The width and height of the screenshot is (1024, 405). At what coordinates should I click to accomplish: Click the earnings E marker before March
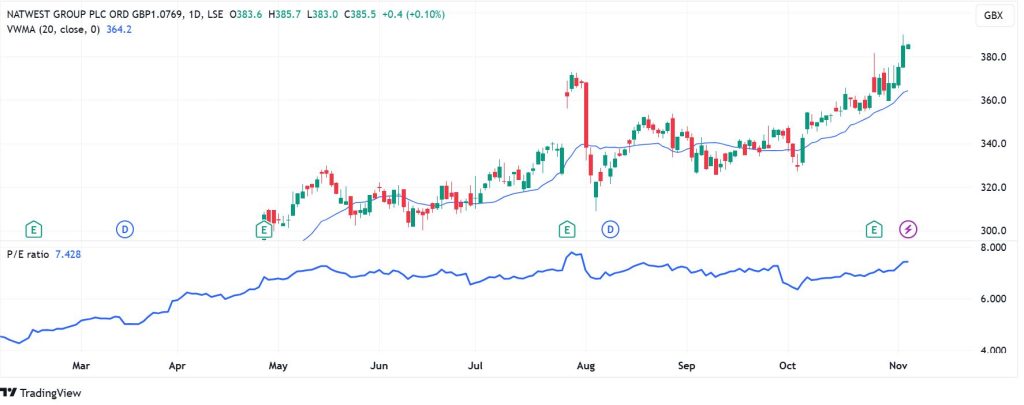point(33,230)
